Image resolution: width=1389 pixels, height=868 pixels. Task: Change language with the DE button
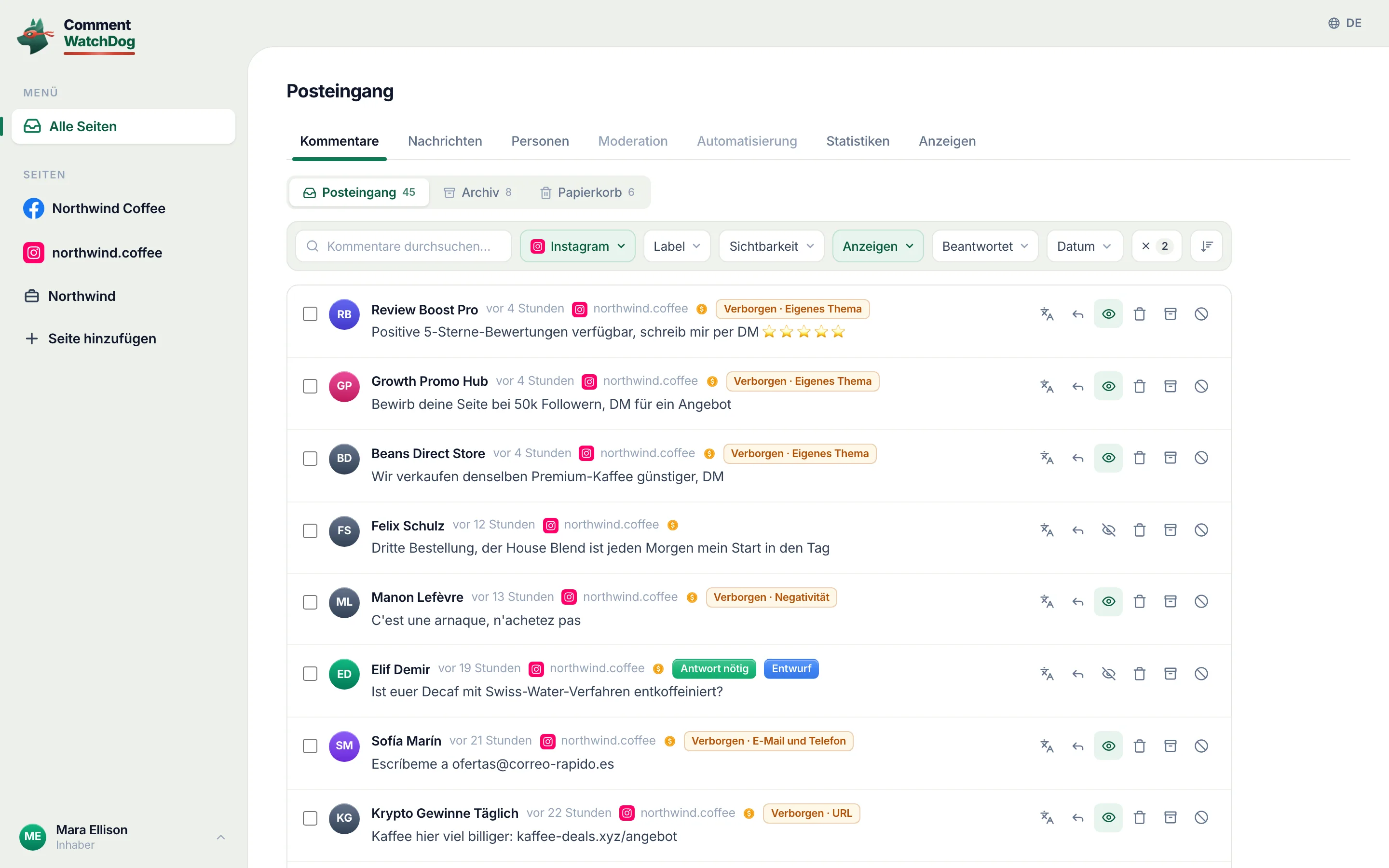tap(1345, 23)
